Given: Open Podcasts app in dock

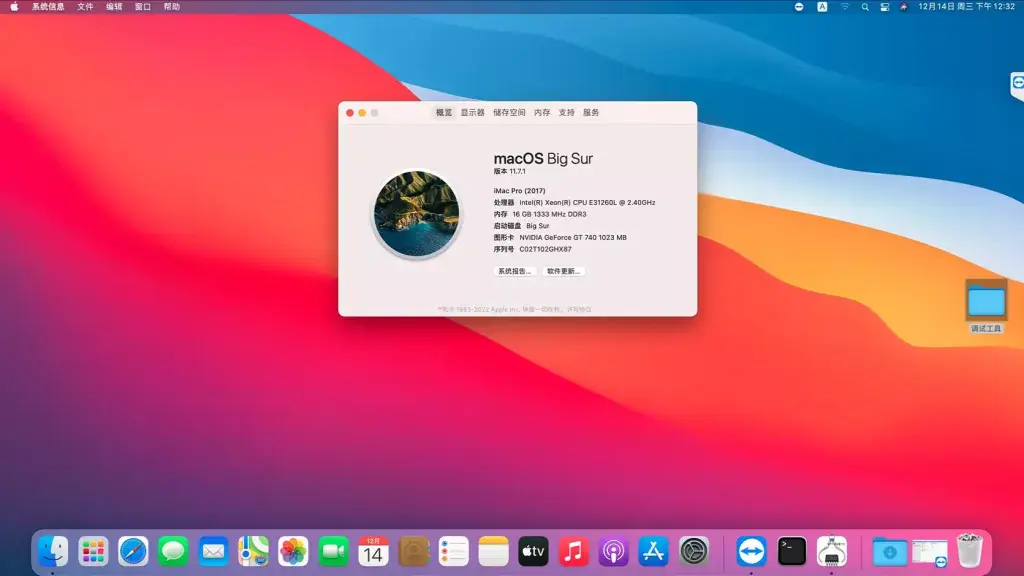Looking at the screenshot, I should [x=613, y=552].
